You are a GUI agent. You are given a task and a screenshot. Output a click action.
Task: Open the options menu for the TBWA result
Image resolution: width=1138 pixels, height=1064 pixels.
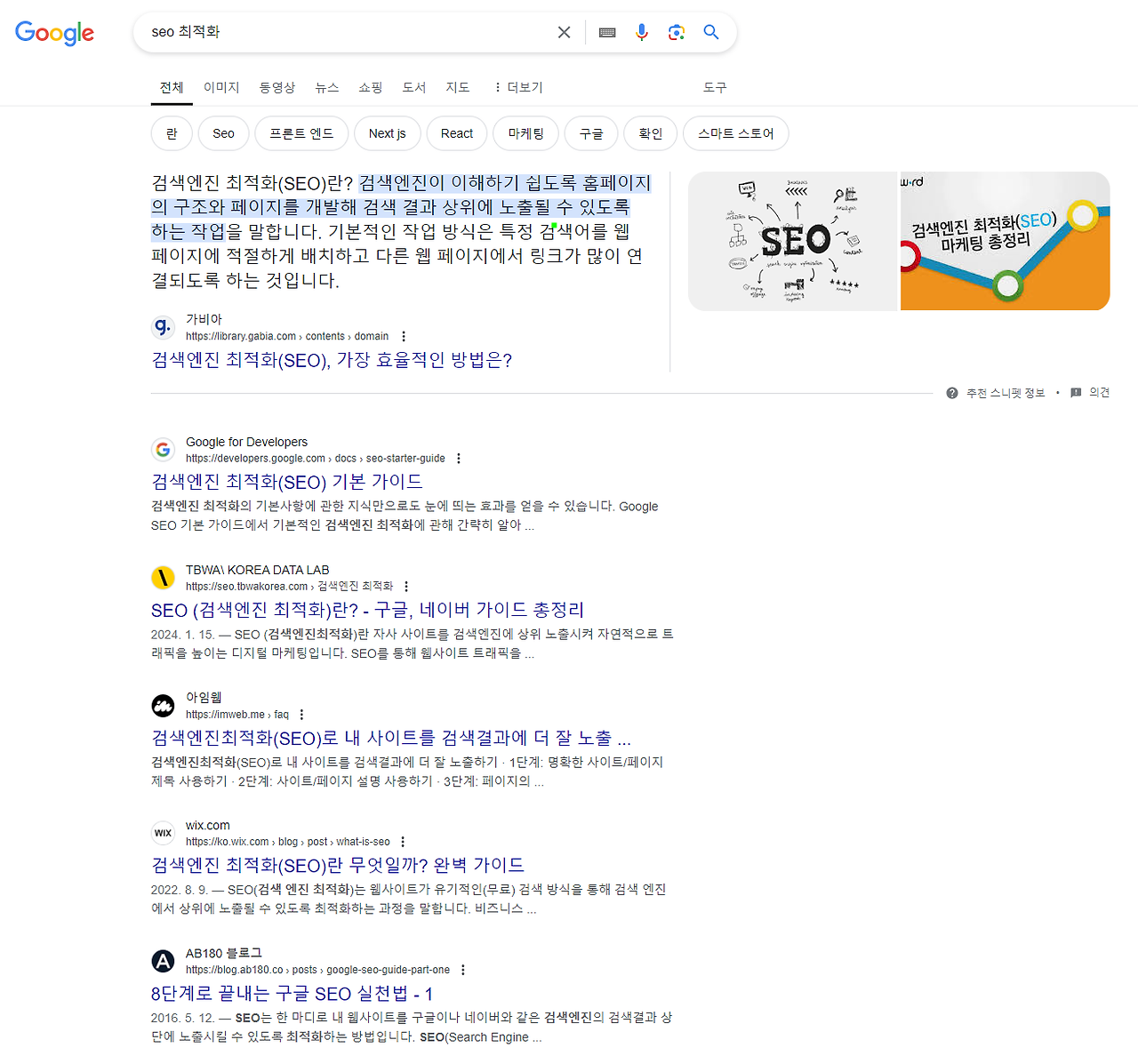406,586
